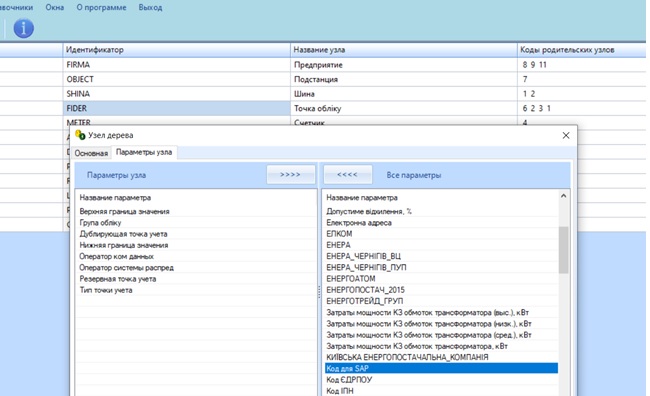Click the Подстанция node name cell
Viewport: 650px width, 396px height.
(404, 79)
